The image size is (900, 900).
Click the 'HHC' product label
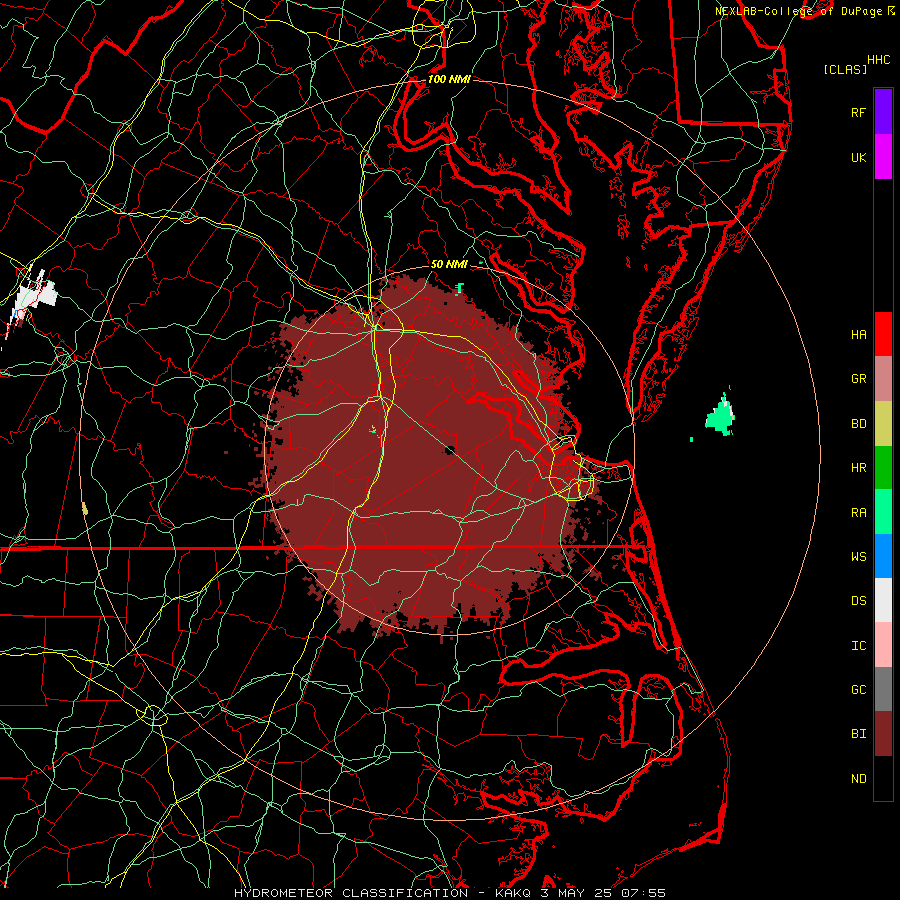coord(878,60)
